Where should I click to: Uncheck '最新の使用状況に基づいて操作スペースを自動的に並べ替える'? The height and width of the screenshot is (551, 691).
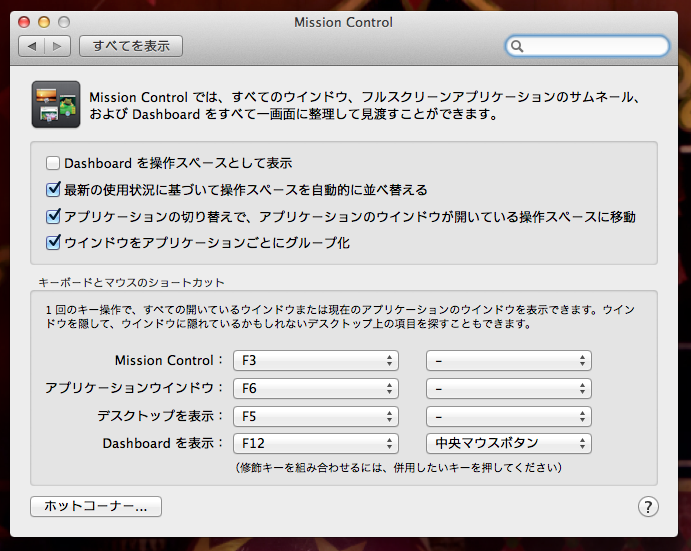(53, 190)
